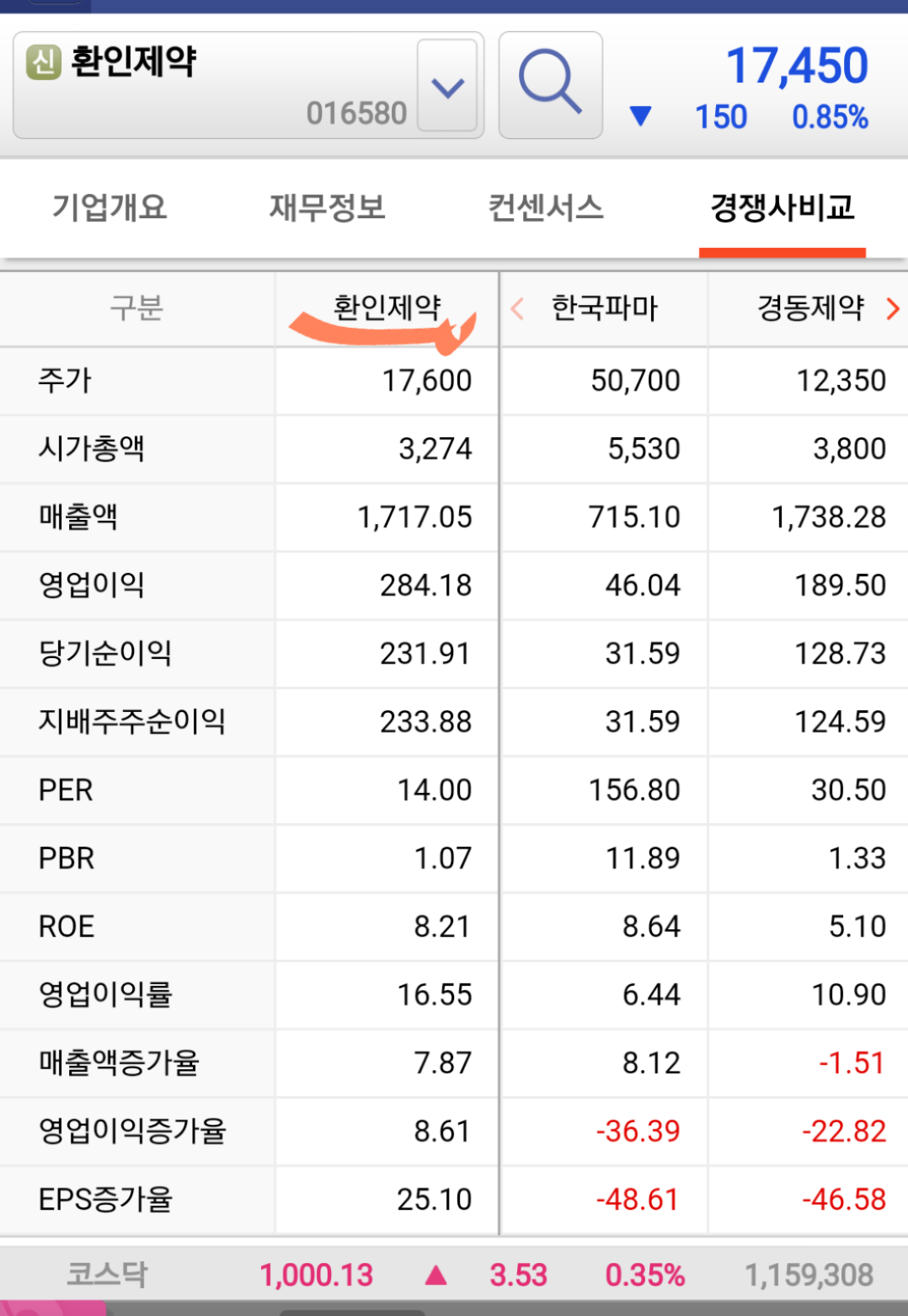
Task: Tap the 경동제약 column header
Action: tap(810, 308)
